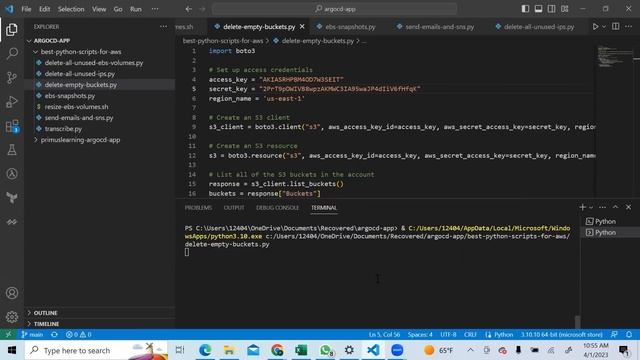Open delete-all-unused-ebs-volumes.py in explorer
Screen dimensions: 640x360
click(94, 63)
